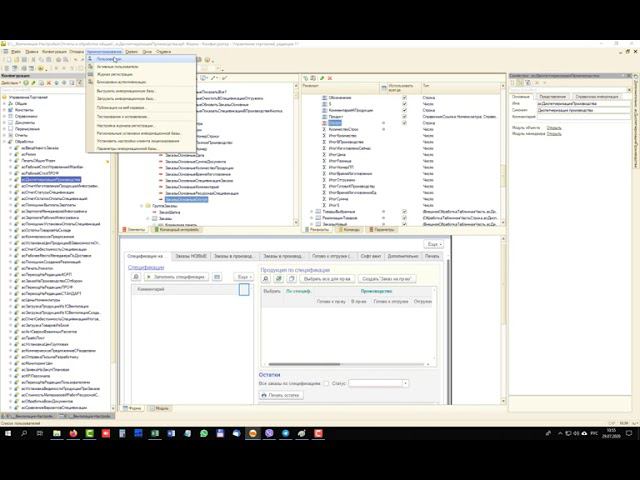Expand ТоварыВыбранные attribute row
Viewport: 640px width, 480px height.
point(311,211)
